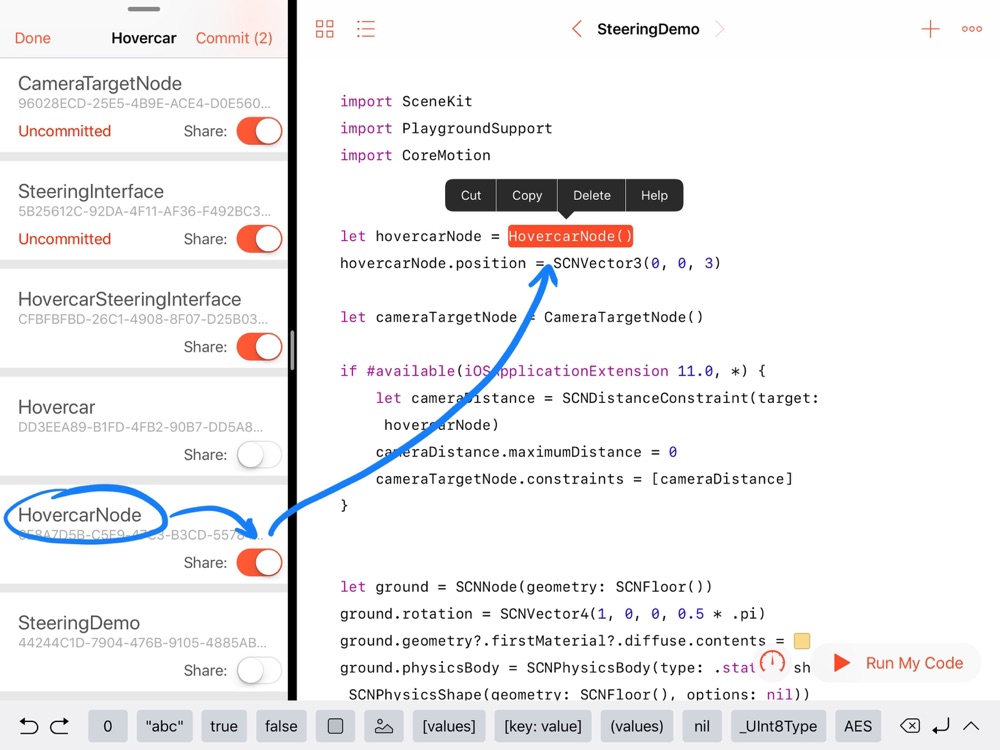1000x750 pixels.
Task: Select the highlighted HovercarNode() token
Action: point(570,236)
